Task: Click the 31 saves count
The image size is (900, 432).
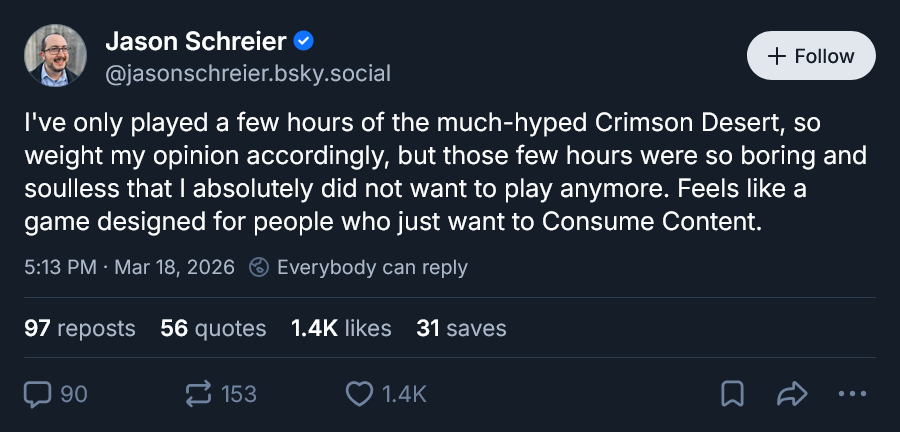Action: coord(461,328)
